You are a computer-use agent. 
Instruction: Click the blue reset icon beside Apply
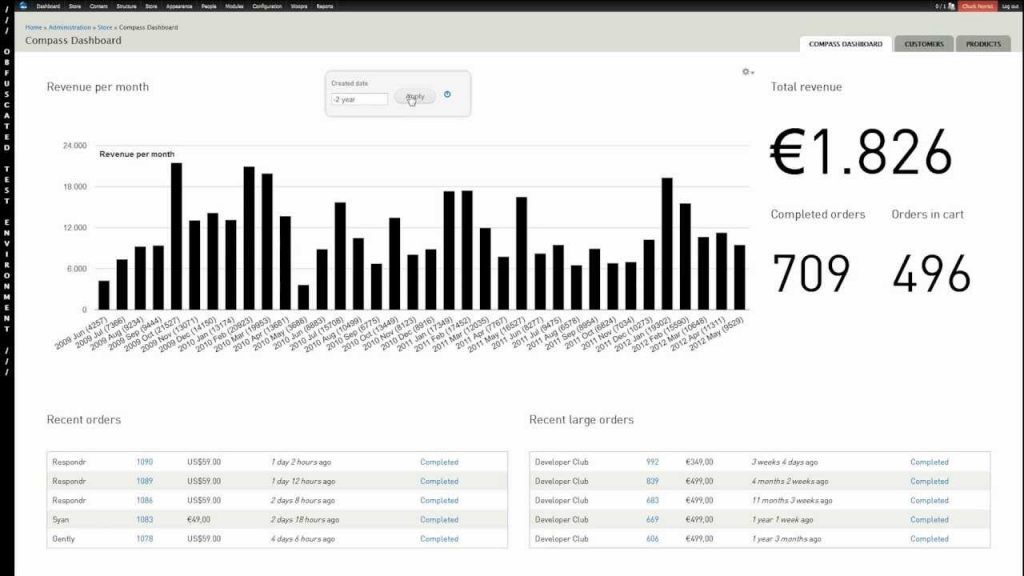pos(447,95)
